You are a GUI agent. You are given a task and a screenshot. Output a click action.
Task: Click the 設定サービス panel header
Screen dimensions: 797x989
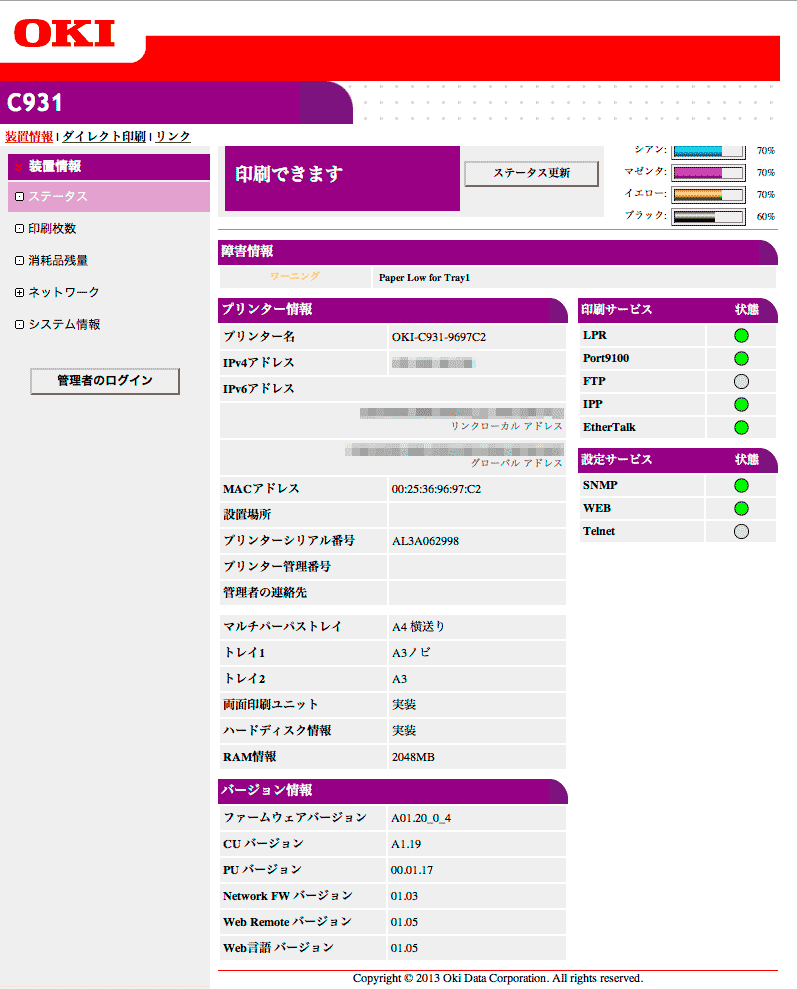coord(678,460)
